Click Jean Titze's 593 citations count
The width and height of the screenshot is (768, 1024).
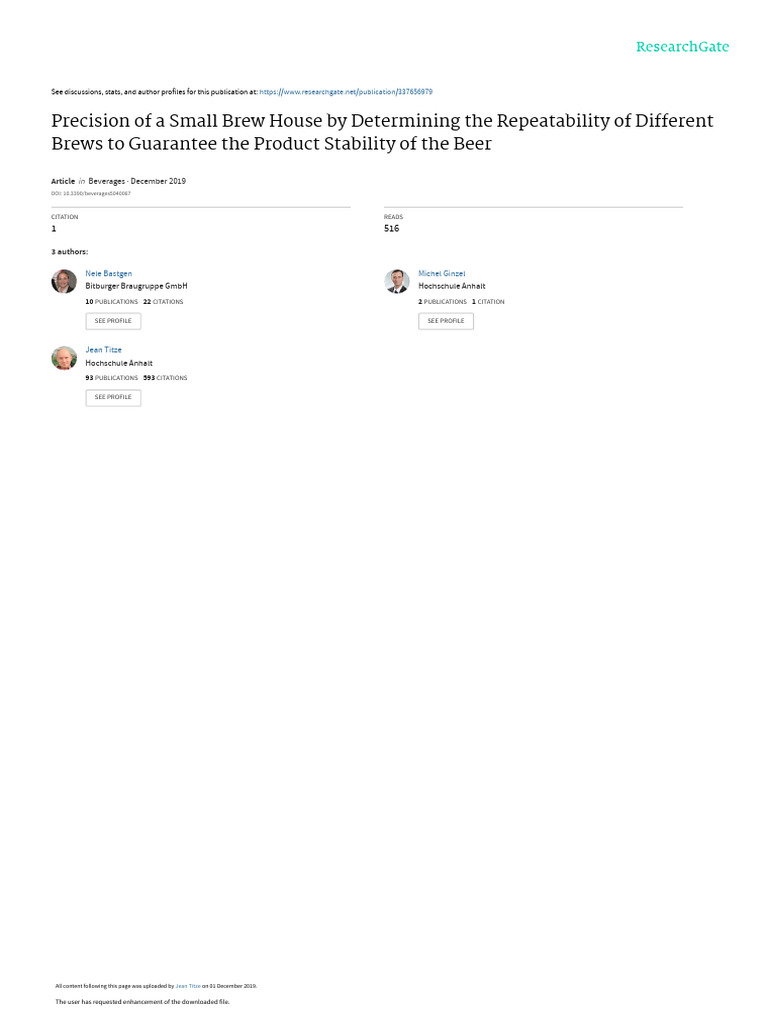coord(165,378)
